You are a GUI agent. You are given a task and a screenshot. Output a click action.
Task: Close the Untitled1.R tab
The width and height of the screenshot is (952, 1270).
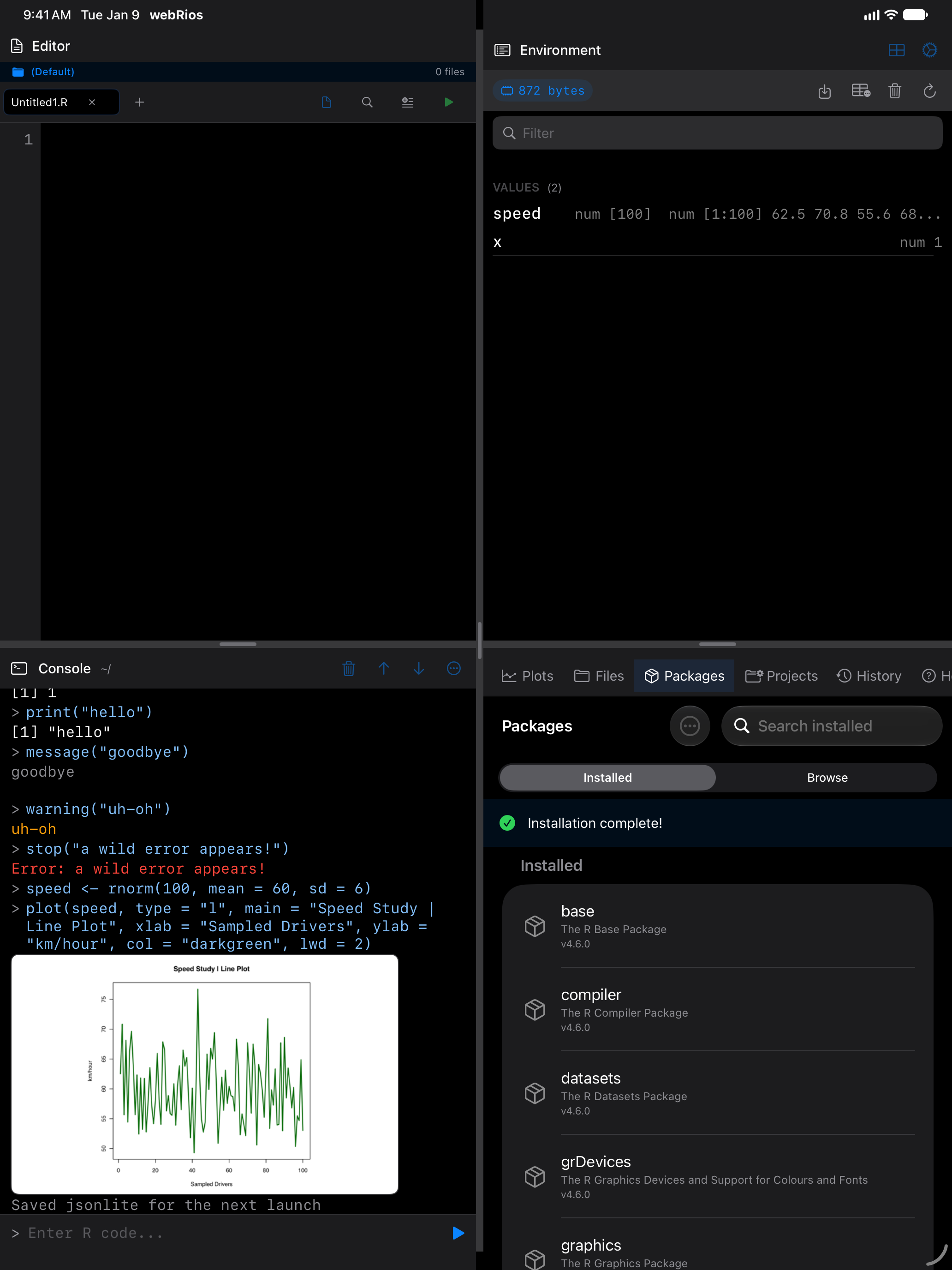pos(92,102)
